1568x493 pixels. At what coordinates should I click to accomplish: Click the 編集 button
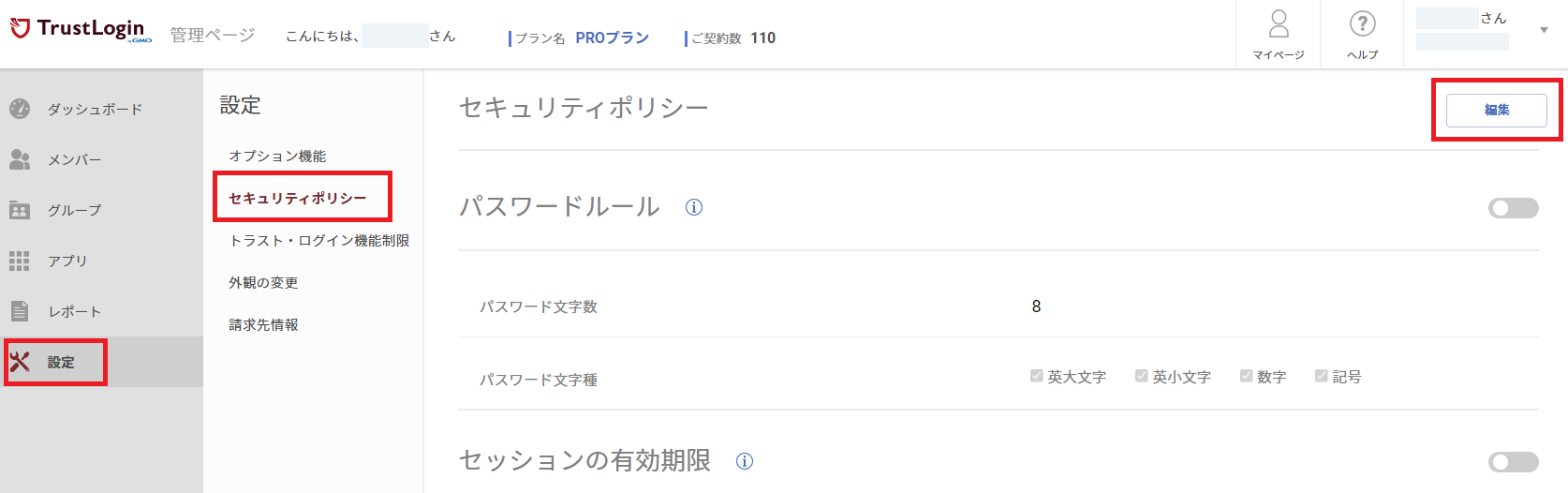[1497, 110]
